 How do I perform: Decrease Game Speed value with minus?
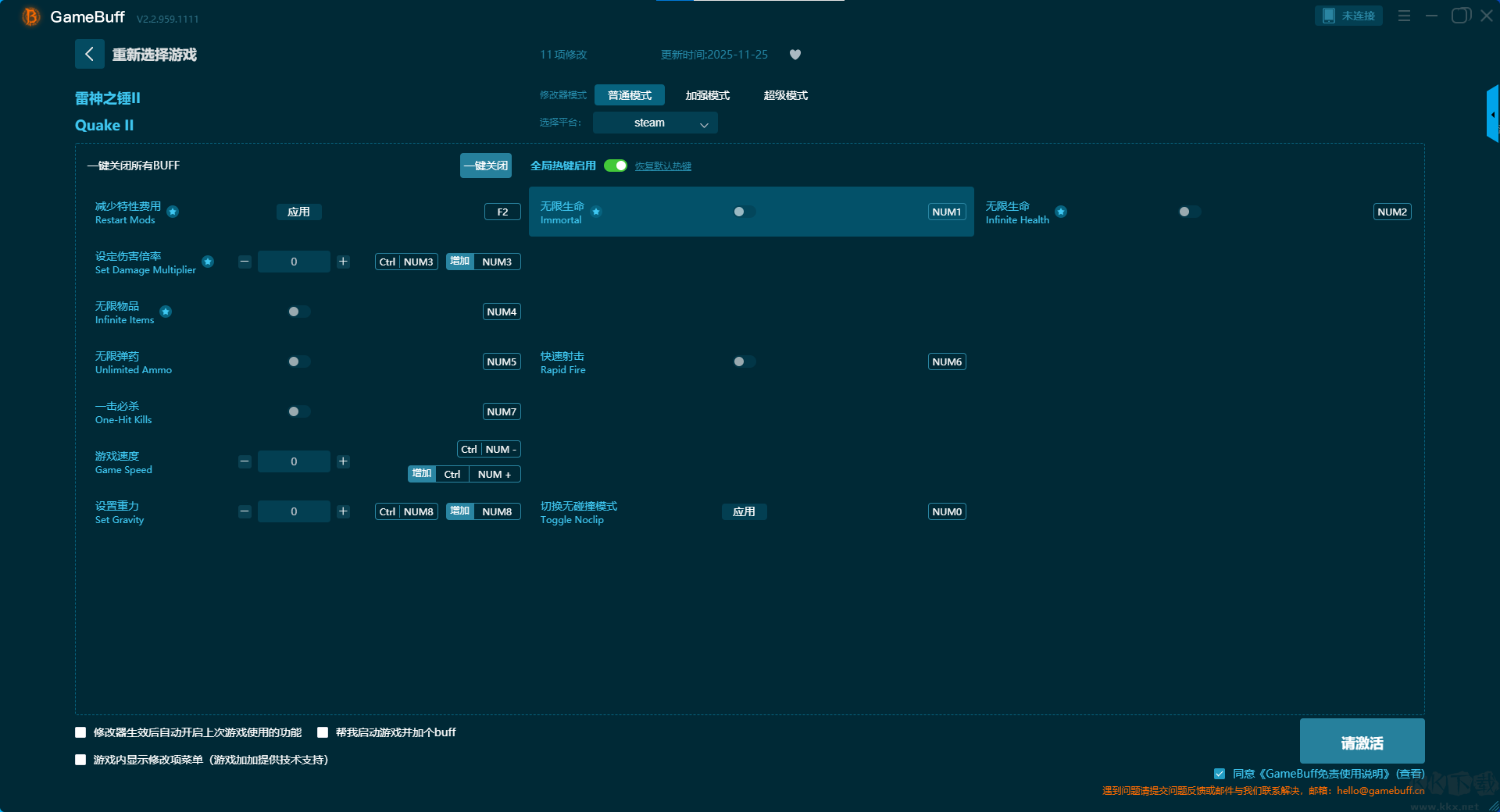click(245, 461)
